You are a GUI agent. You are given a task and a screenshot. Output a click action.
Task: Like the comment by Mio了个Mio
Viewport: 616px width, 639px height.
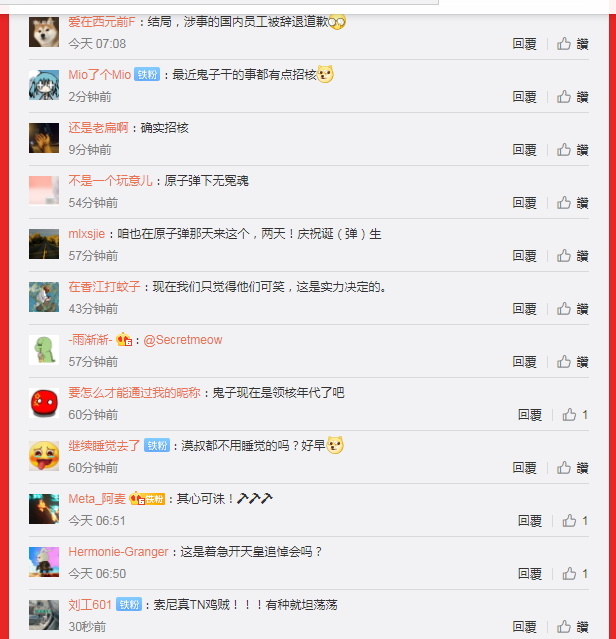[x=572, y=97]
